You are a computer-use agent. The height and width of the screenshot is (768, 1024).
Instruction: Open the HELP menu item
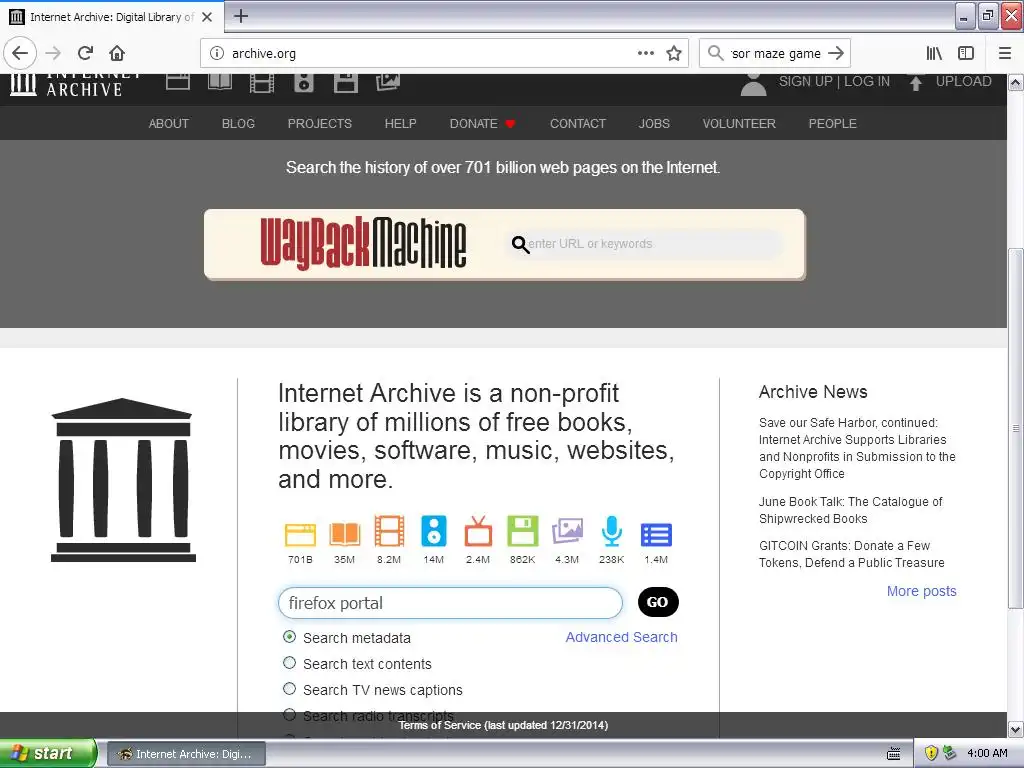[x=400, y=123]
